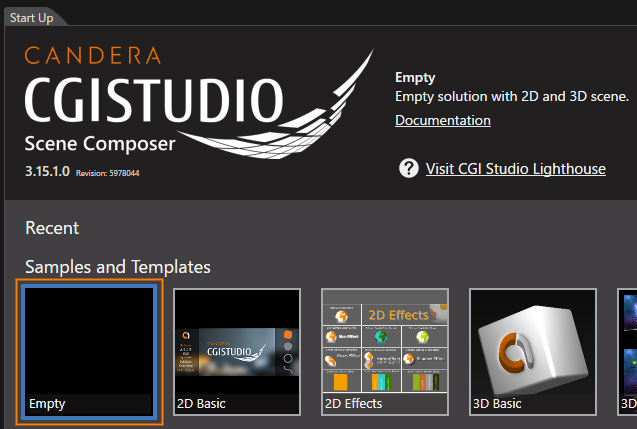Select the Empty template thumbnail

89,352
